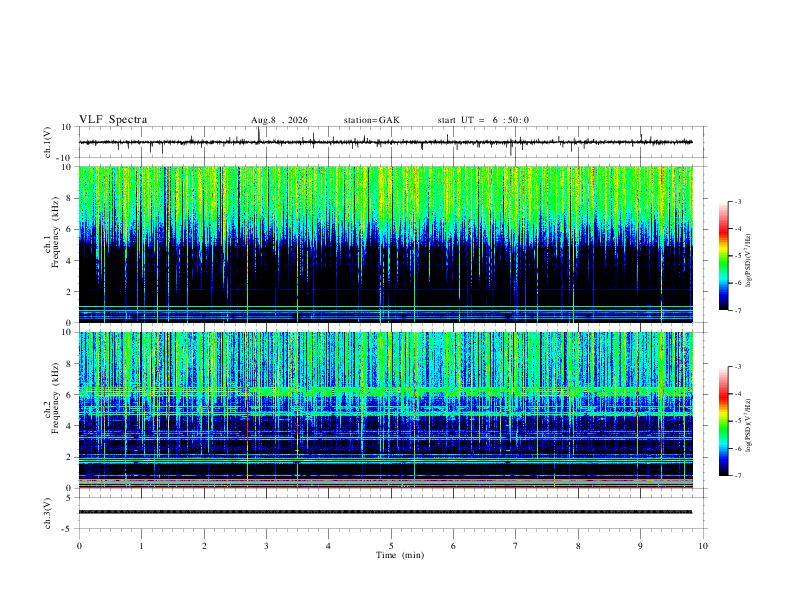
Task: Click the ch.1 log(PSD) colorbar label
Action: 749,260
